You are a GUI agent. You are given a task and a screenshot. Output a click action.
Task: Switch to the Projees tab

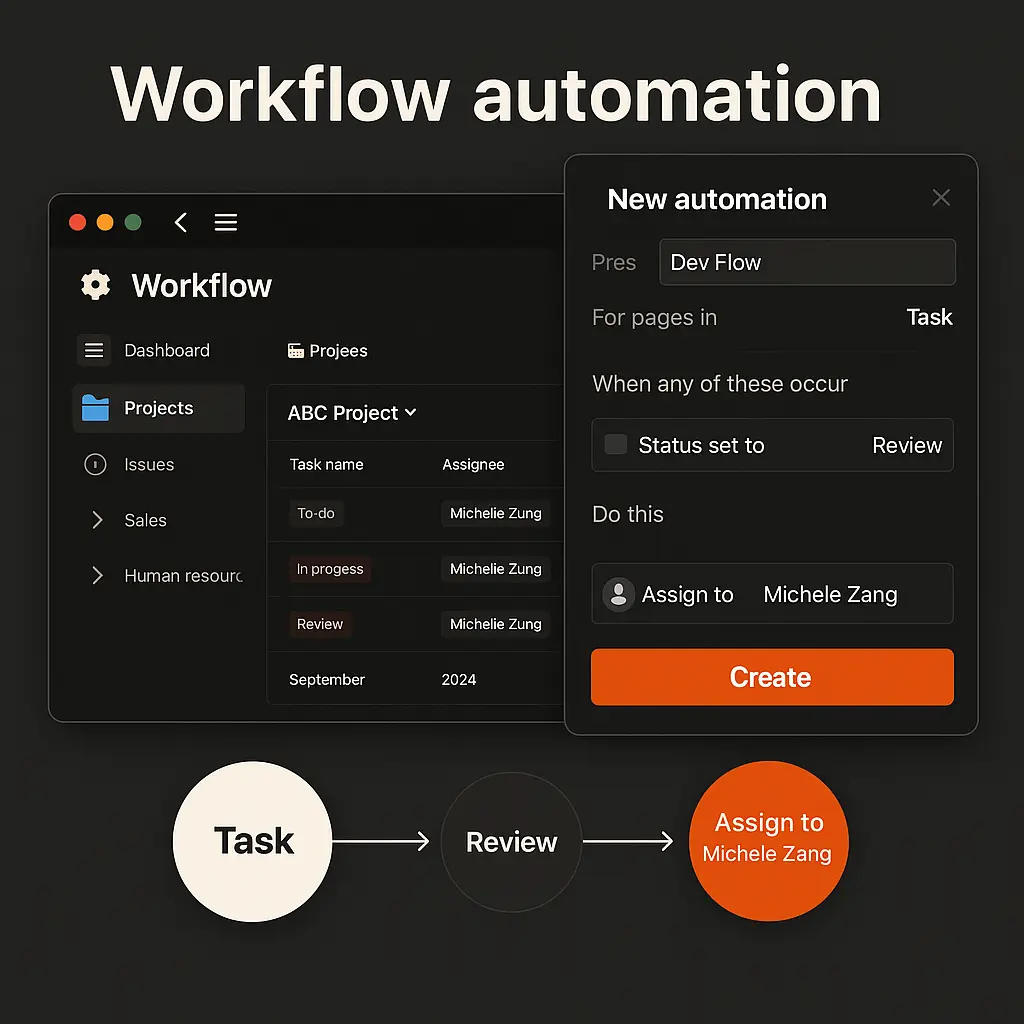point(327,351)
